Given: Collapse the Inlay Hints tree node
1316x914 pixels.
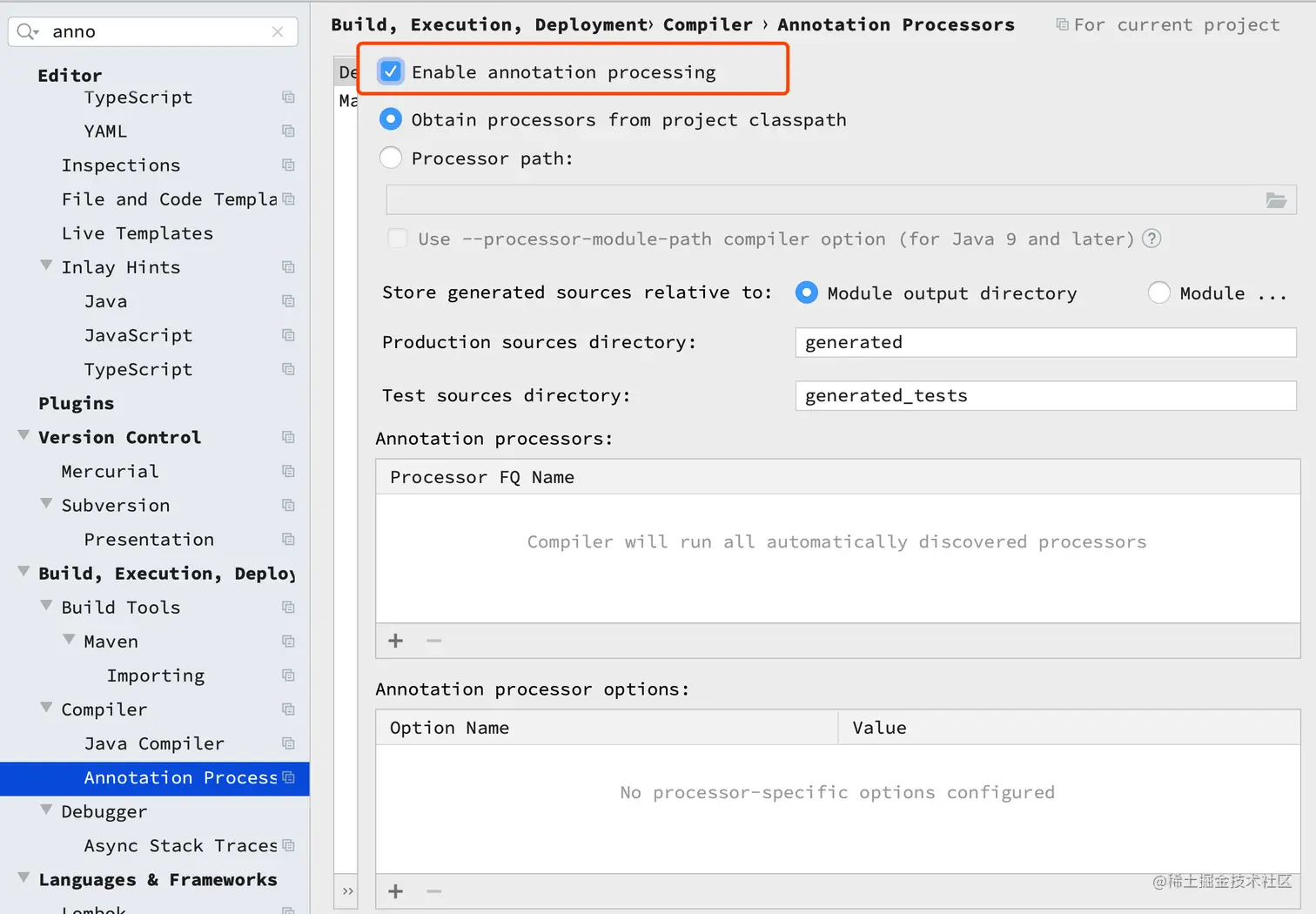Looking at the screenshot, I should coord(46,266).
